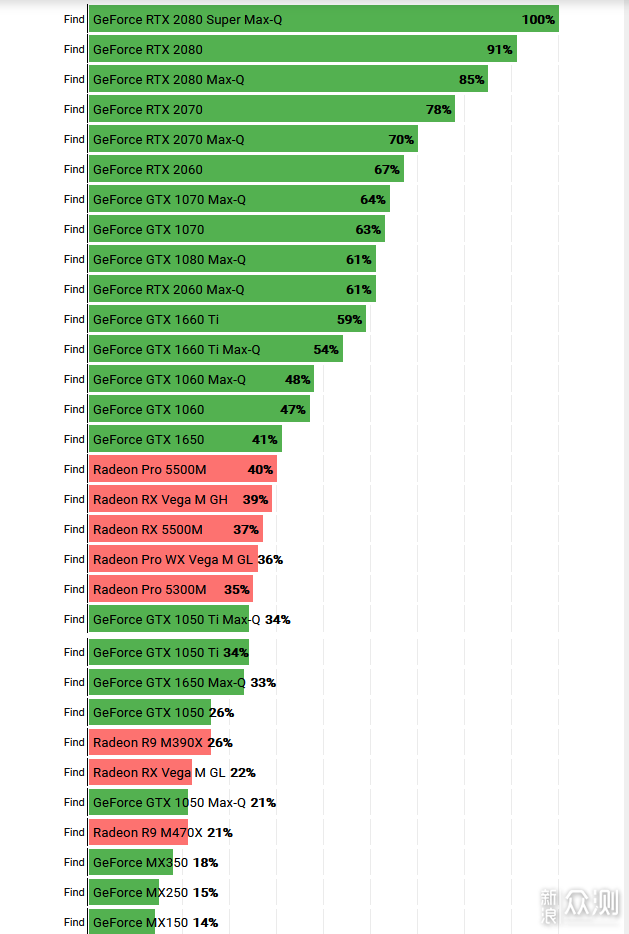Click Find link next to Radeon R9 M470X

pos(74,832)
